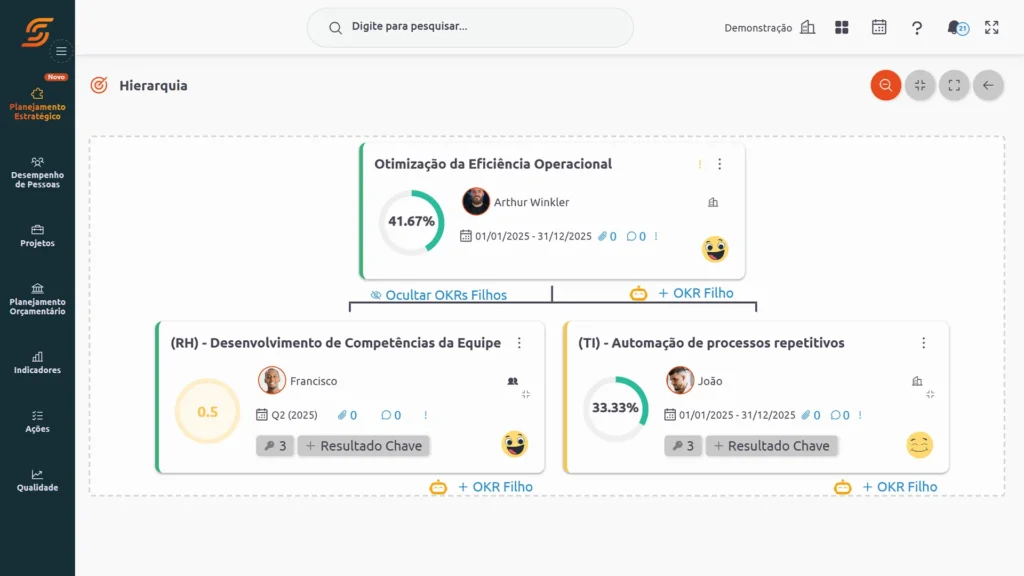Click the building icon on Otimização card
This screenshot has width=1024, height=576.
713,202
